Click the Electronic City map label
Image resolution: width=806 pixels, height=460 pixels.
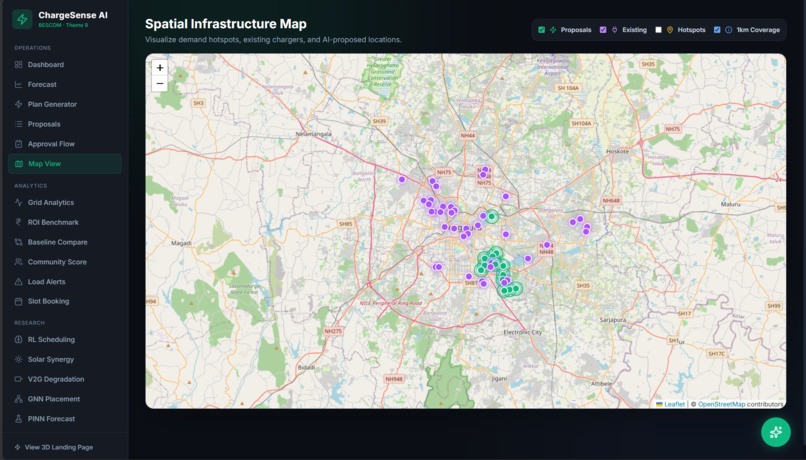pyautogui.click(x=523, y=332)
